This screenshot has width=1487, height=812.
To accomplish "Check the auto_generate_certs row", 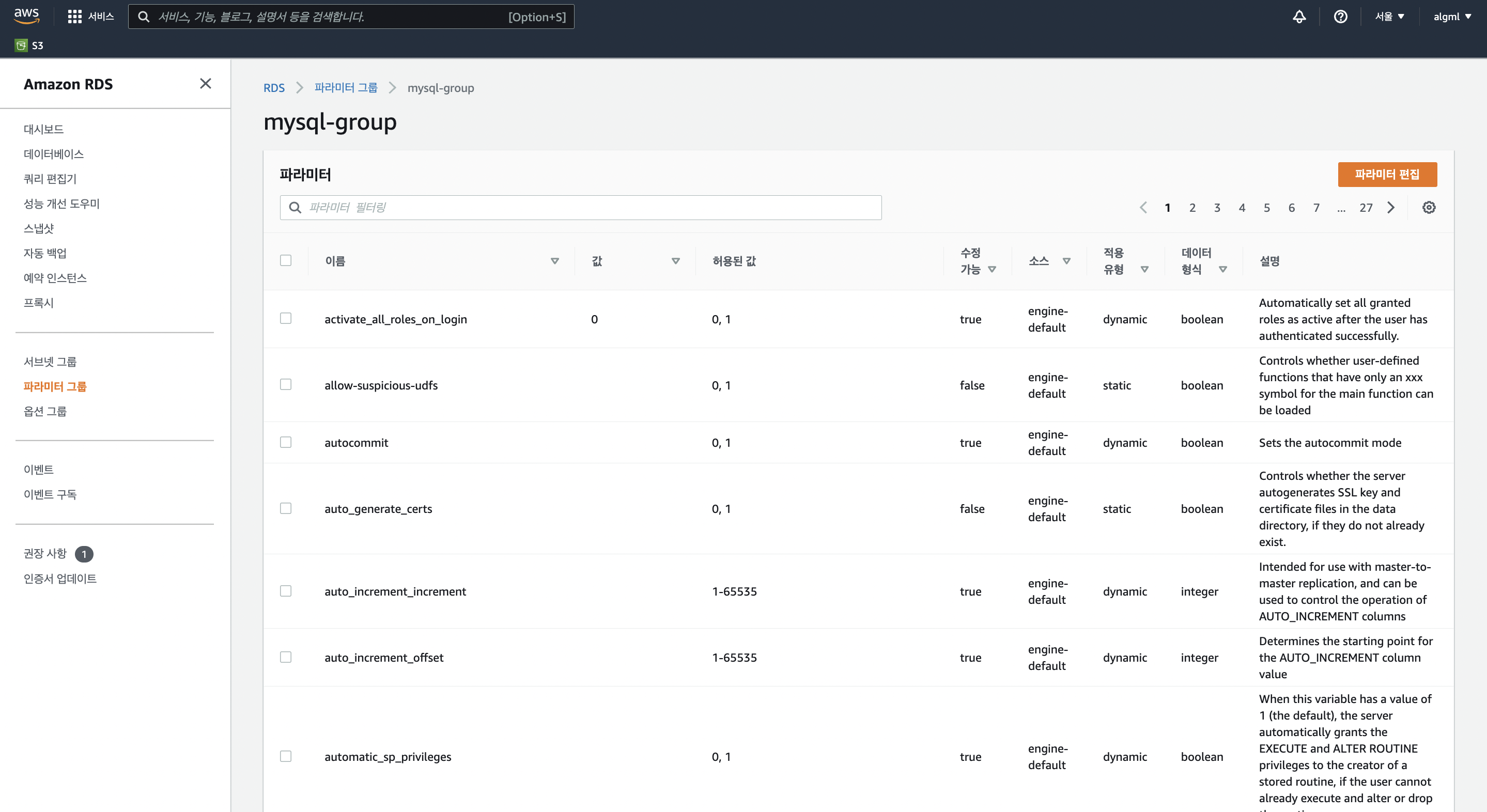I will point(286,508).
